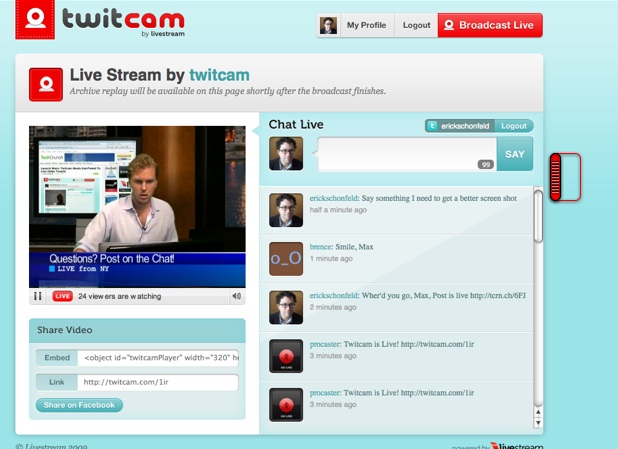The width and height of the screenshot is (618, 449).
Task: Click the first procaster red arrow avatar
Action: 286,356
